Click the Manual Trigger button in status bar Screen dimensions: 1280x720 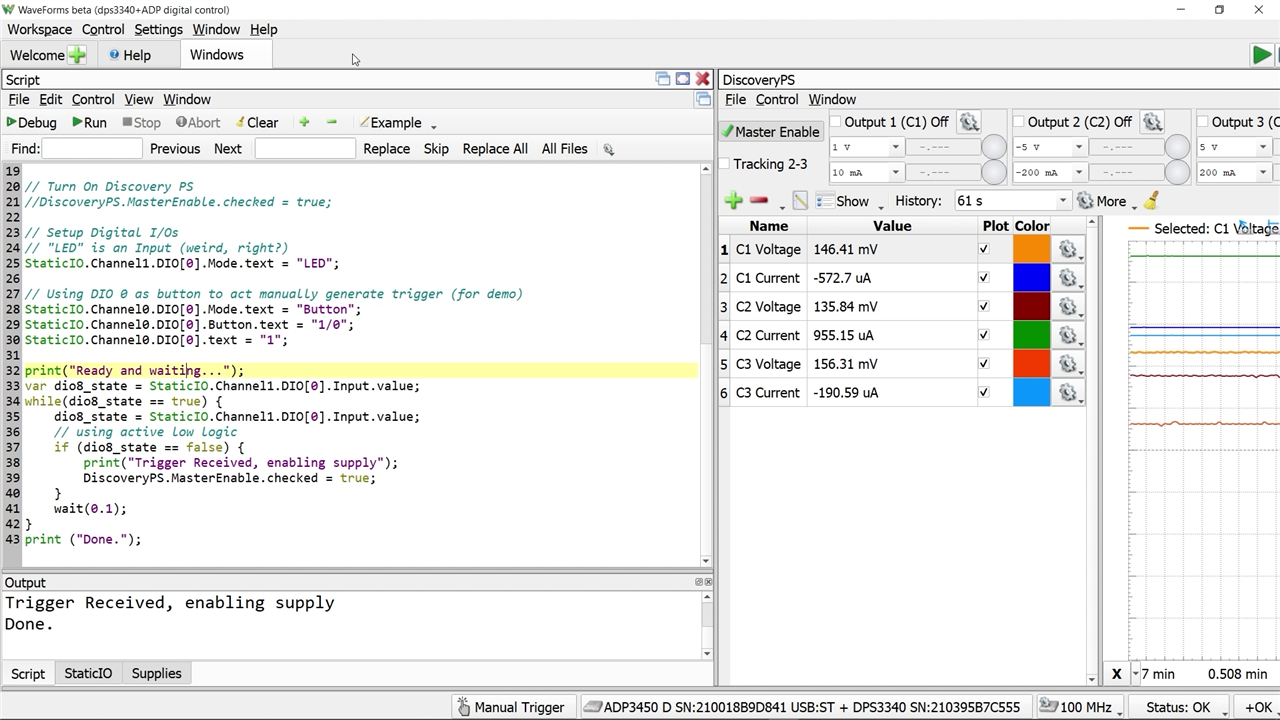coord(511,707)
